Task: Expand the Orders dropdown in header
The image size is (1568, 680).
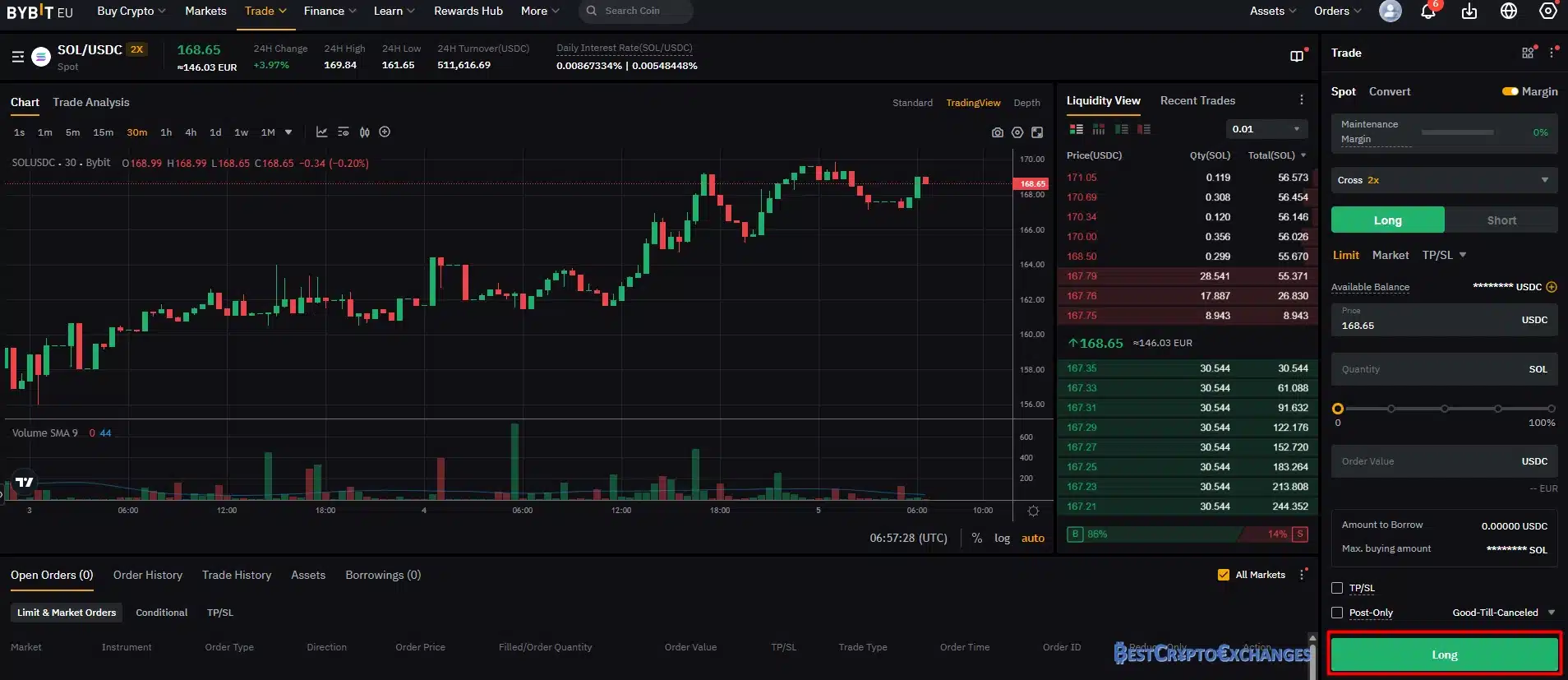Action: coord(1337,11)
